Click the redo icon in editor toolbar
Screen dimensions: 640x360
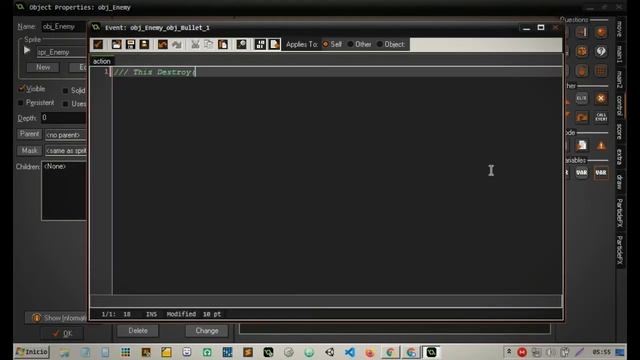(176, 44)
